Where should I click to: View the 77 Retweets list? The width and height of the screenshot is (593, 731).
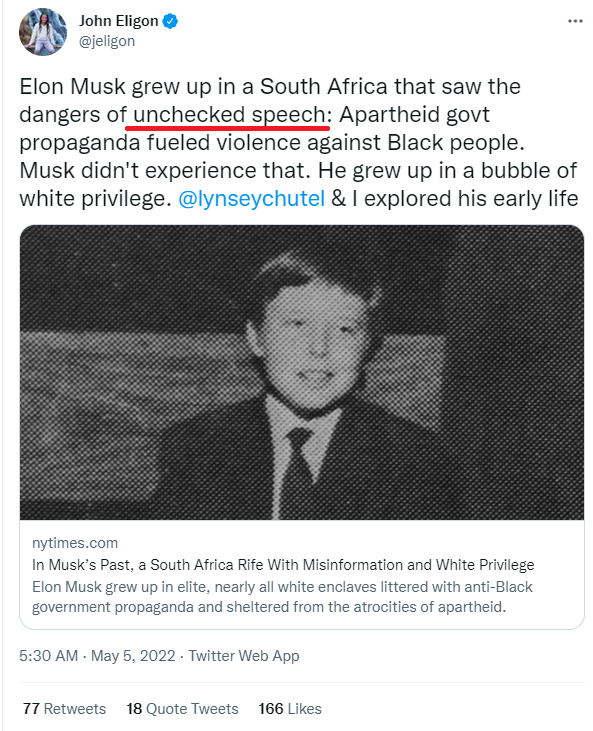click(x=64, y=709)
